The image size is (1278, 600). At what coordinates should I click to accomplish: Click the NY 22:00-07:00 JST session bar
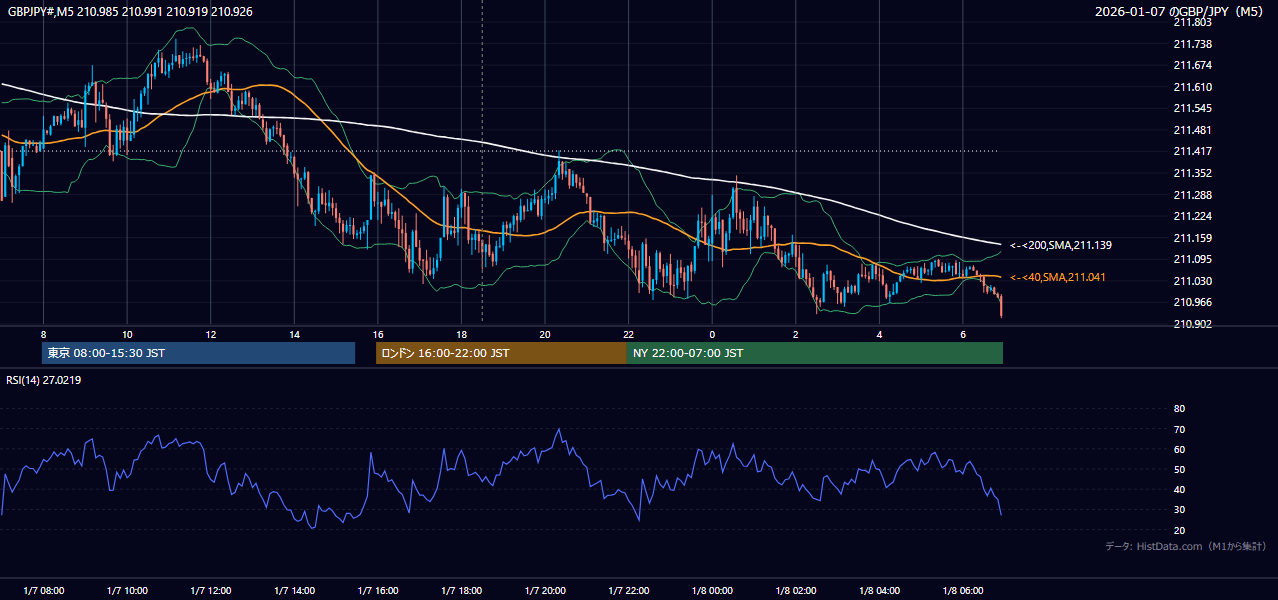[815, 353]
